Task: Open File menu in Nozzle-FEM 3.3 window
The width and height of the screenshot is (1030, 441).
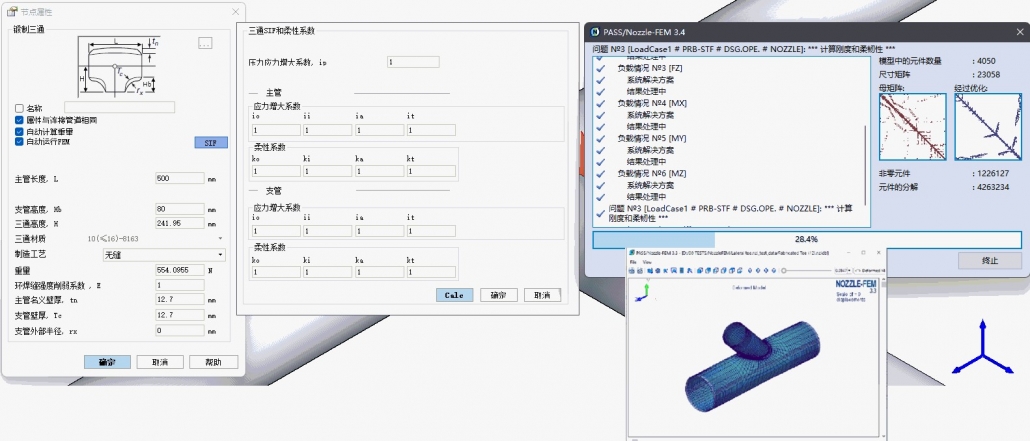Action: click(633, 262)
